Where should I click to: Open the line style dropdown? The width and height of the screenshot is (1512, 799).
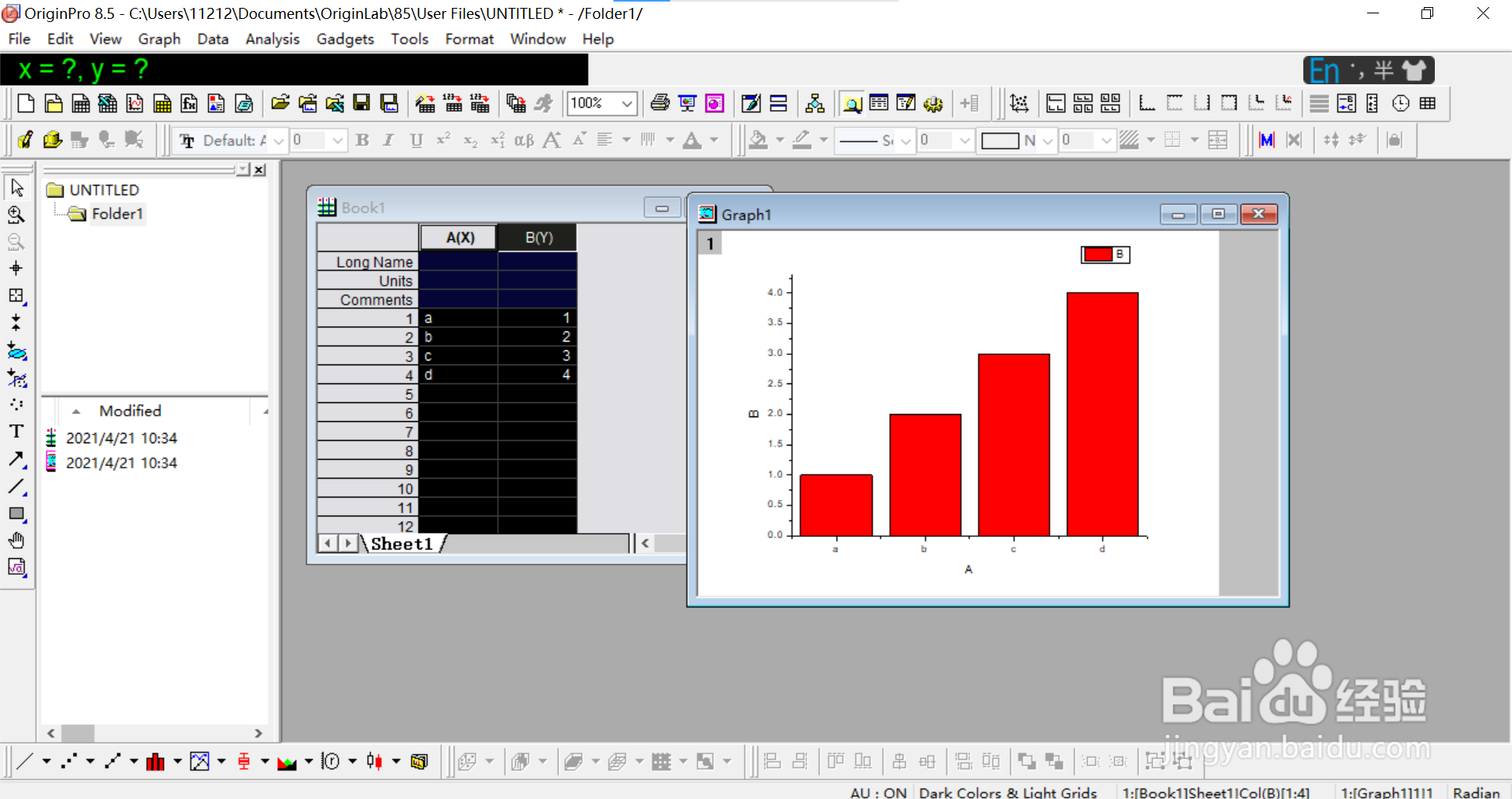pos(906,140)
